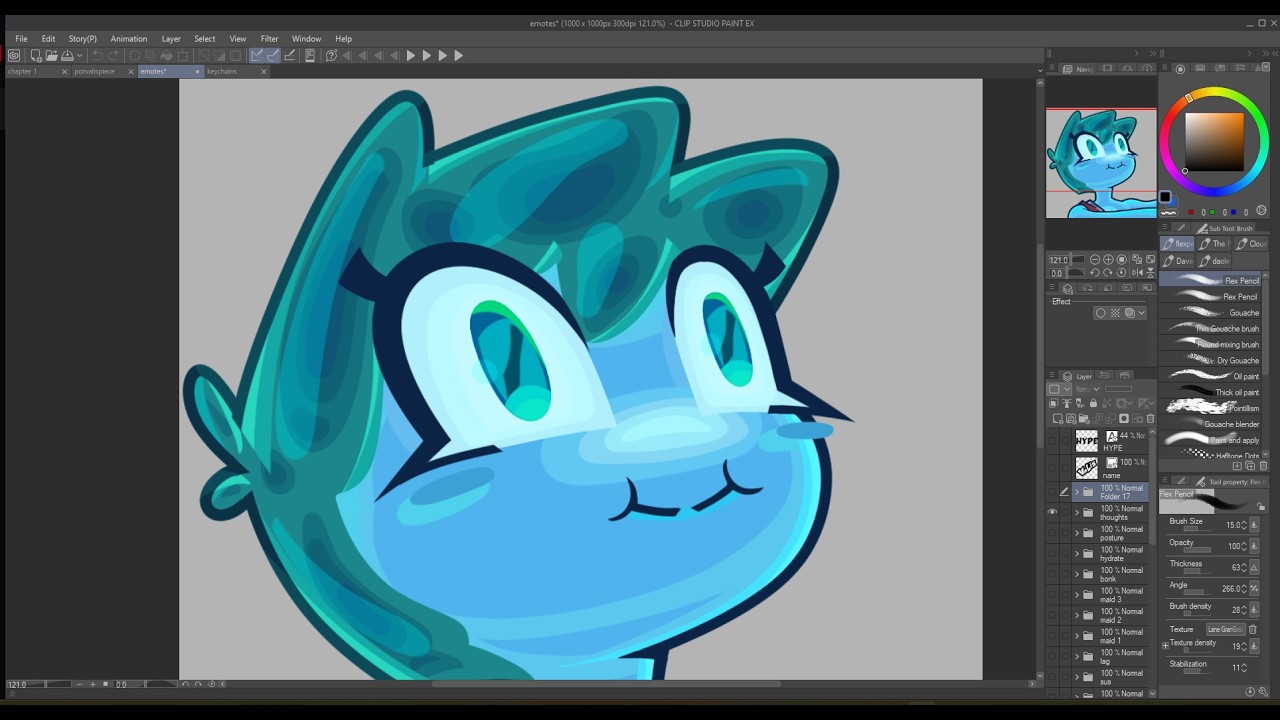Image resolution: width=1280 pixels, height=720 pixels.
Task: Click the navigator thumbnail preview
Action: tap(1101, 163)
